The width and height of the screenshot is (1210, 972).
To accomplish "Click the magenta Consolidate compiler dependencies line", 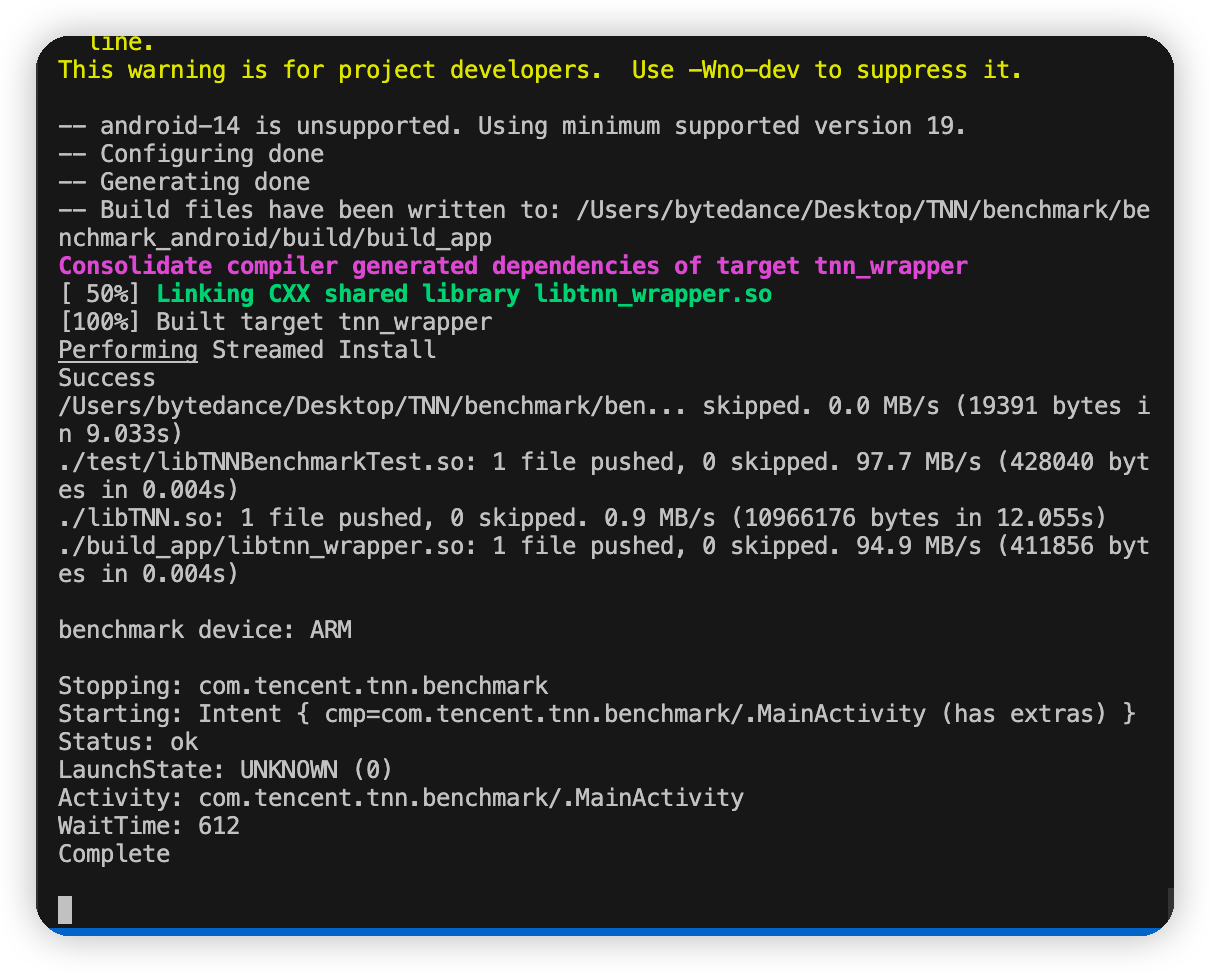I will click(x=510, y=265).
